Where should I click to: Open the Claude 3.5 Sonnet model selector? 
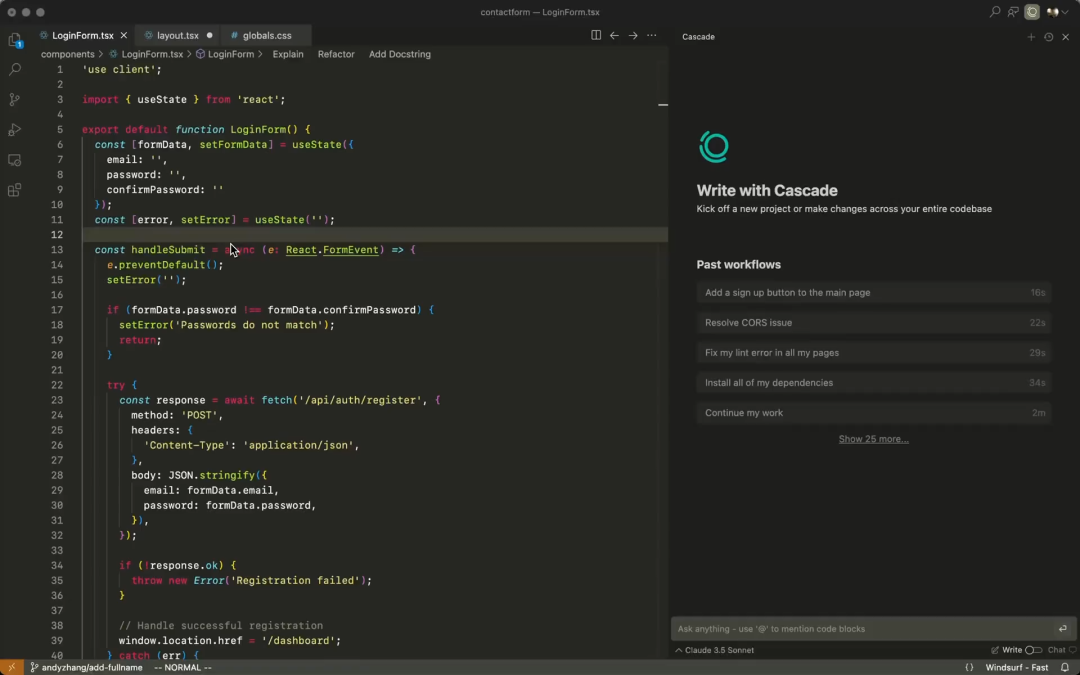click(x=714, y=650)
